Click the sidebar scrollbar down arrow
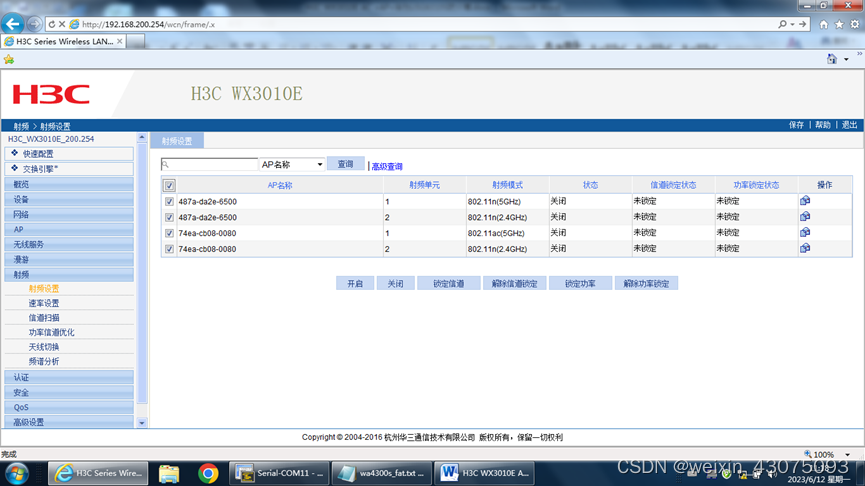 (x=142, y=423)
